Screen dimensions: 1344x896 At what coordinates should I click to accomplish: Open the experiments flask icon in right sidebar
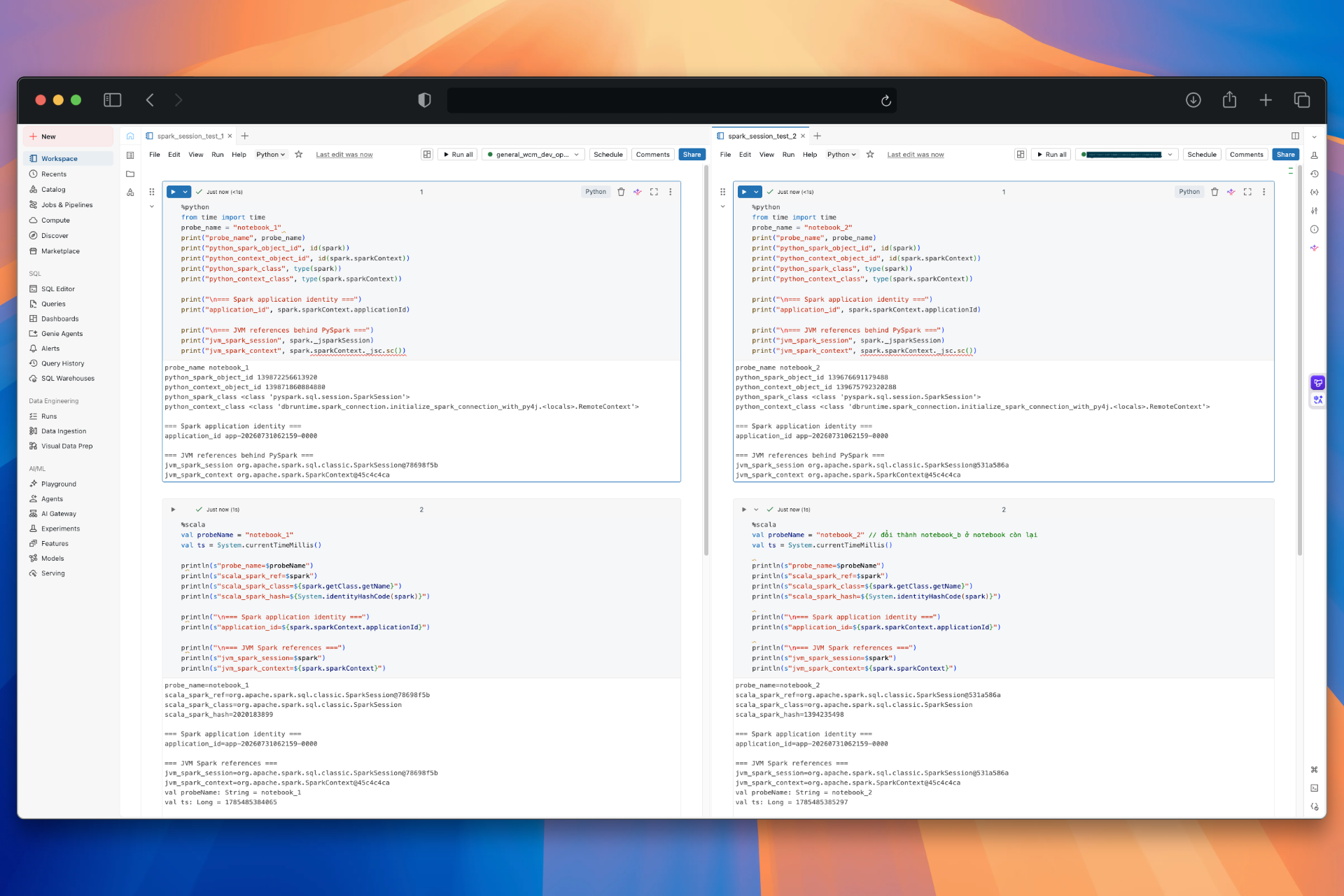pos(1315,155)
